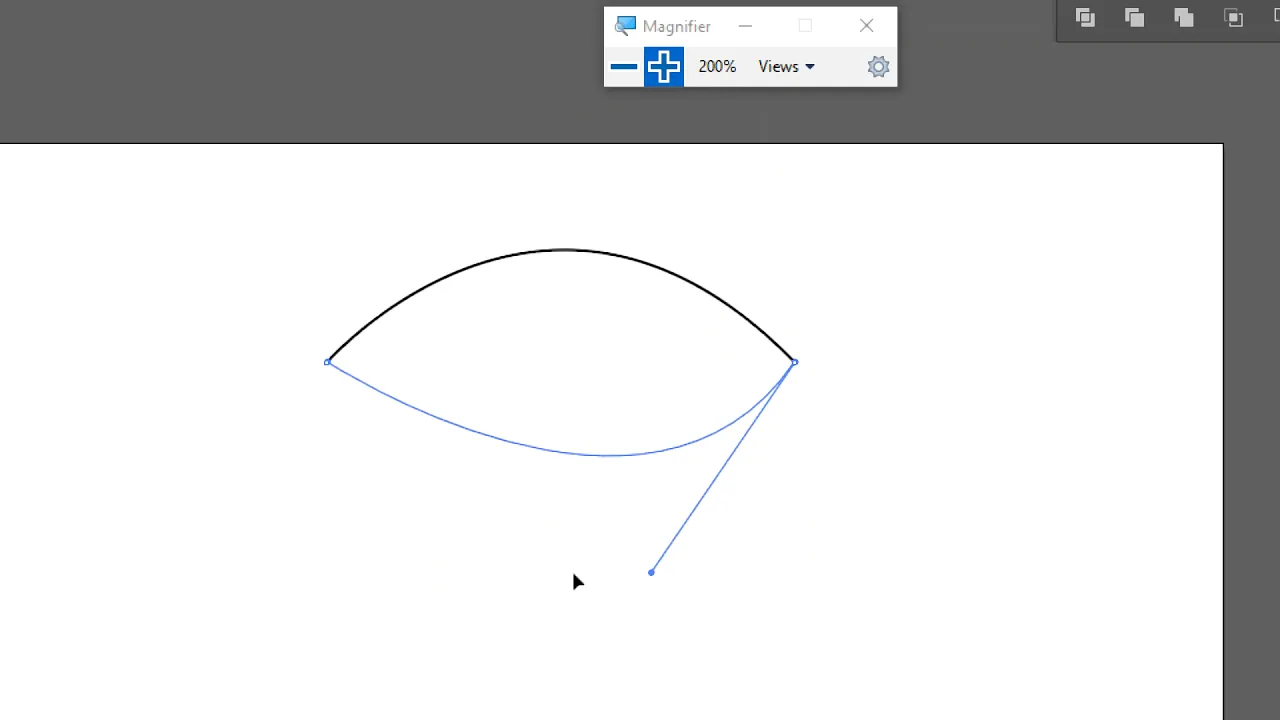This screenshot has height=720, width=1280.
Task: Close the Magnifier window
Action: [866, 26]
